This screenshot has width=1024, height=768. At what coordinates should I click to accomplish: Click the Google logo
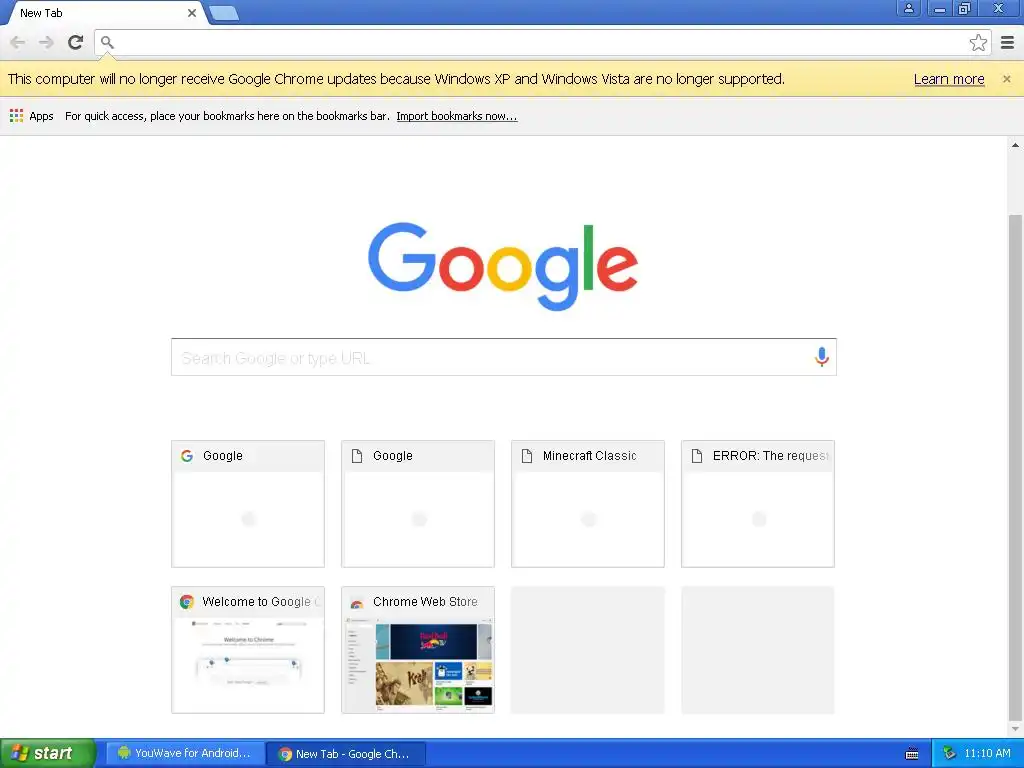click(503, 266)
